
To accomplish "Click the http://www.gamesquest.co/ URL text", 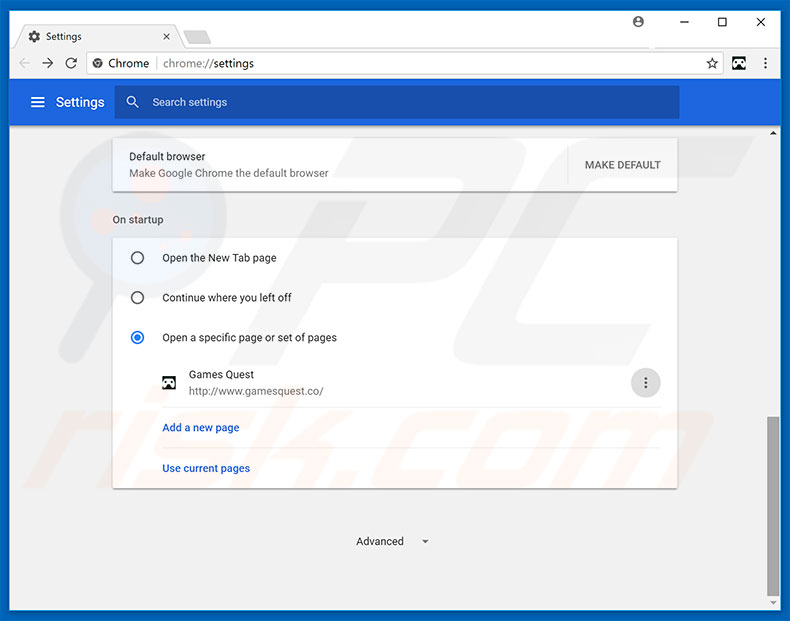I will coord(256,391).
